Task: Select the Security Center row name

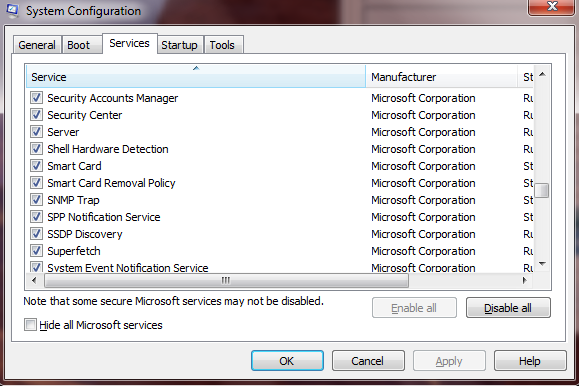Action: [85, 115]
